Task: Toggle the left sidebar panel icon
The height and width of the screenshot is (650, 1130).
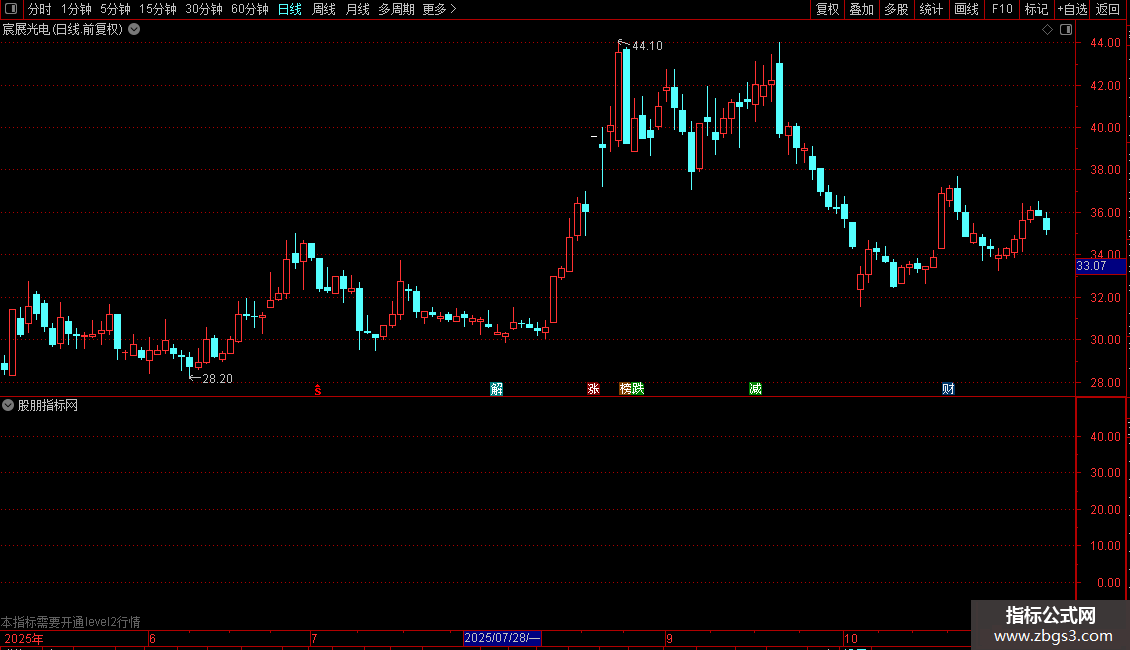Action: tap(11, 9)
